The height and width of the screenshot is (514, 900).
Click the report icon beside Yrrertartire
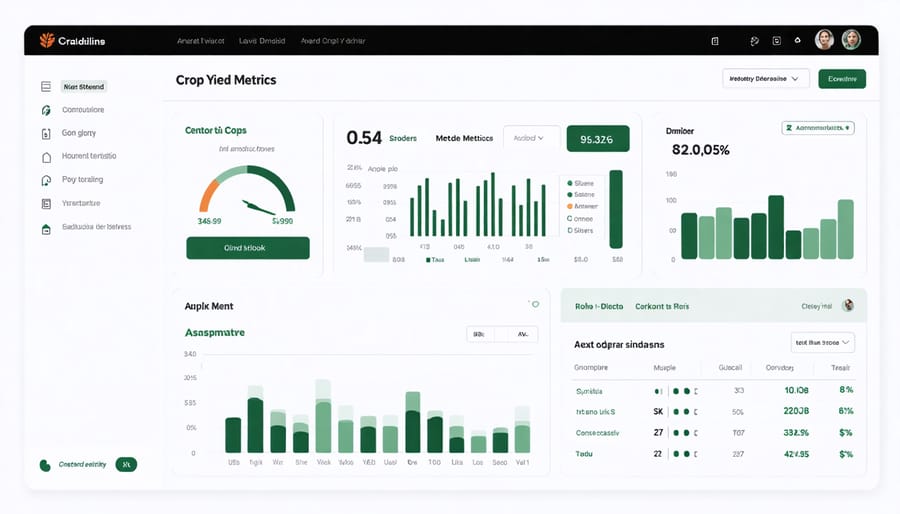tap(46, 204)
